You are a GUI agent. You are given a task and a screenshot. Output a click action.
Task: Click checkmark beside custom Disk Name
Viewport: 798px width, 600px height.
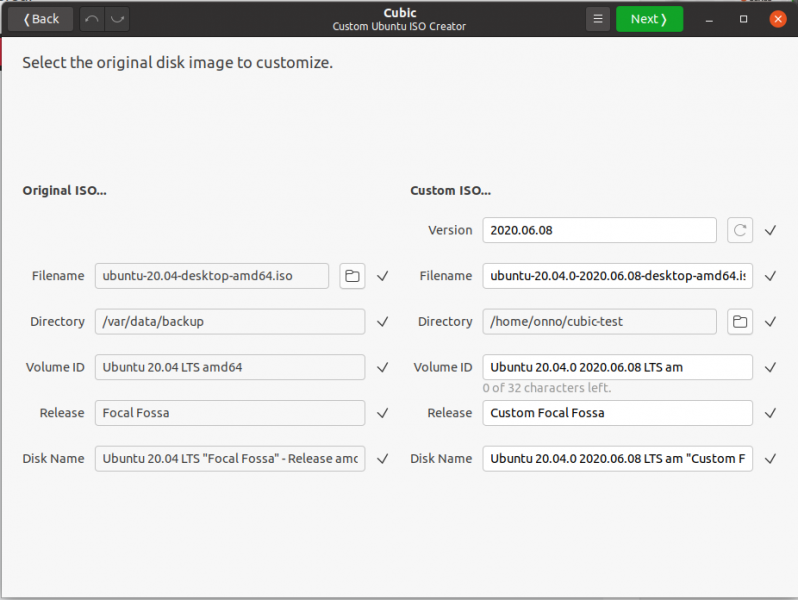(770, 459)
